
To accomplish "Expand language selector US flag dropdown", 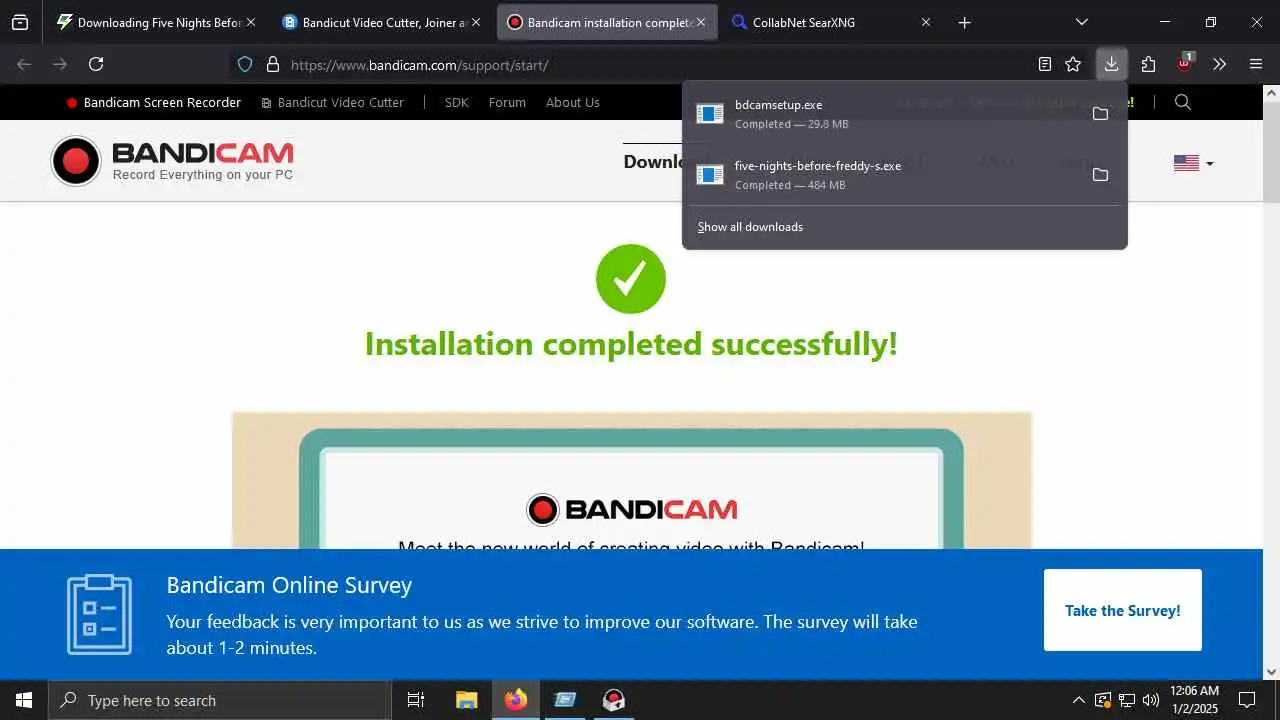I will click(1194, 163).
